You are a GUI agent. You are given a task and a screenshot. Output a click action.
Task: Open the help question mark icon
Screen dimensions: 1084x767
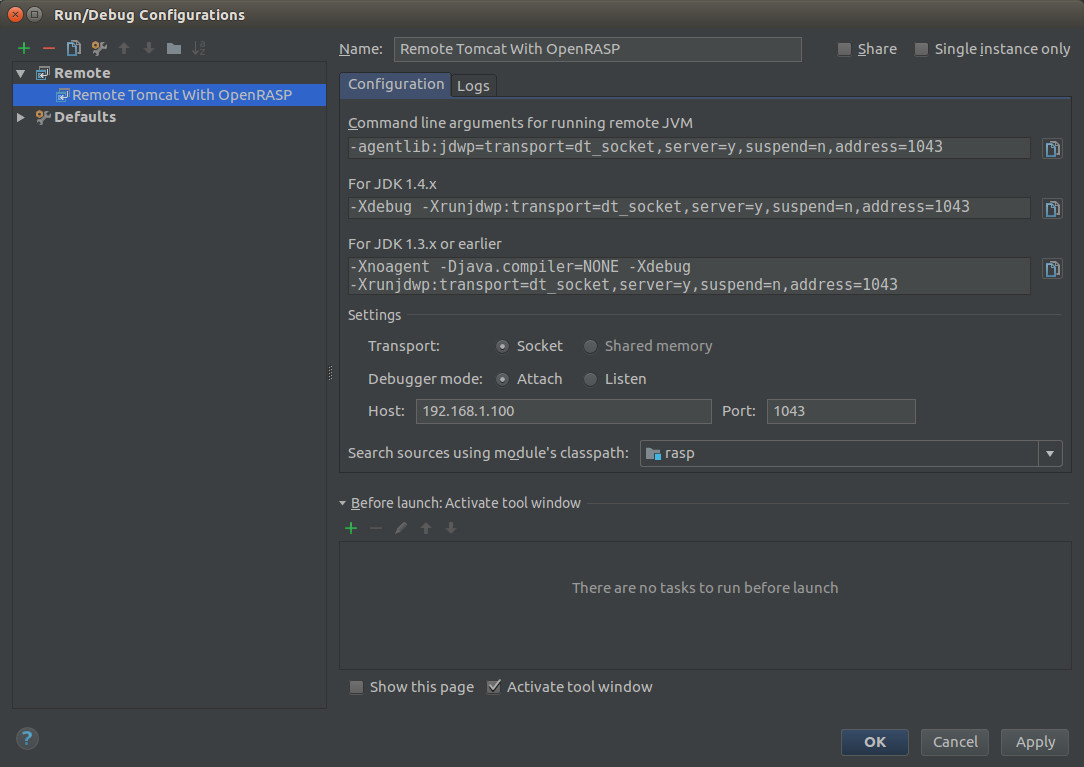pos(27,739)
